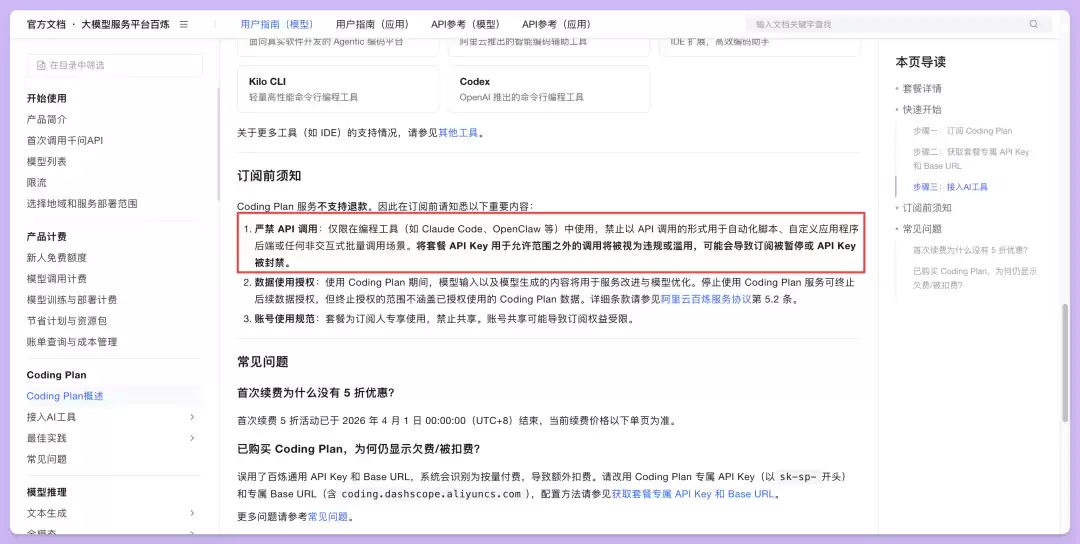
Task: Open 新人免费额度 sidebar page
Action: click(56, 258)
